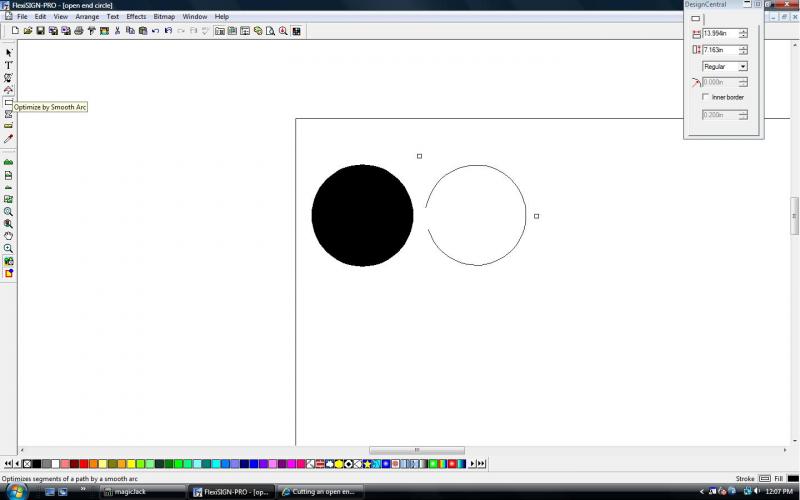Pick the black color swatch

(x=37, y=464)
